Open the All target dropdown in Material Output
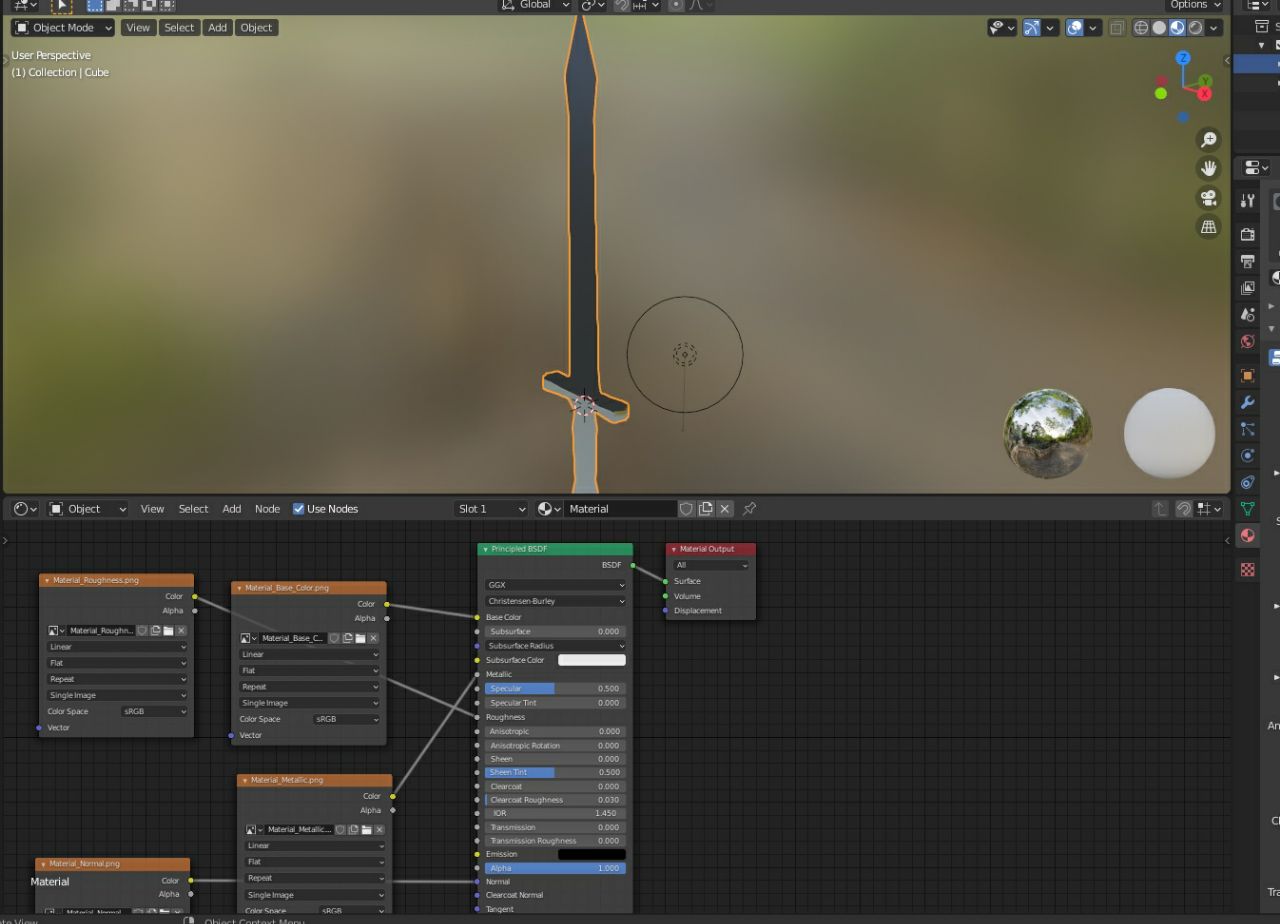The width and height of the screenshot is (1280, 924). point(711,565)
